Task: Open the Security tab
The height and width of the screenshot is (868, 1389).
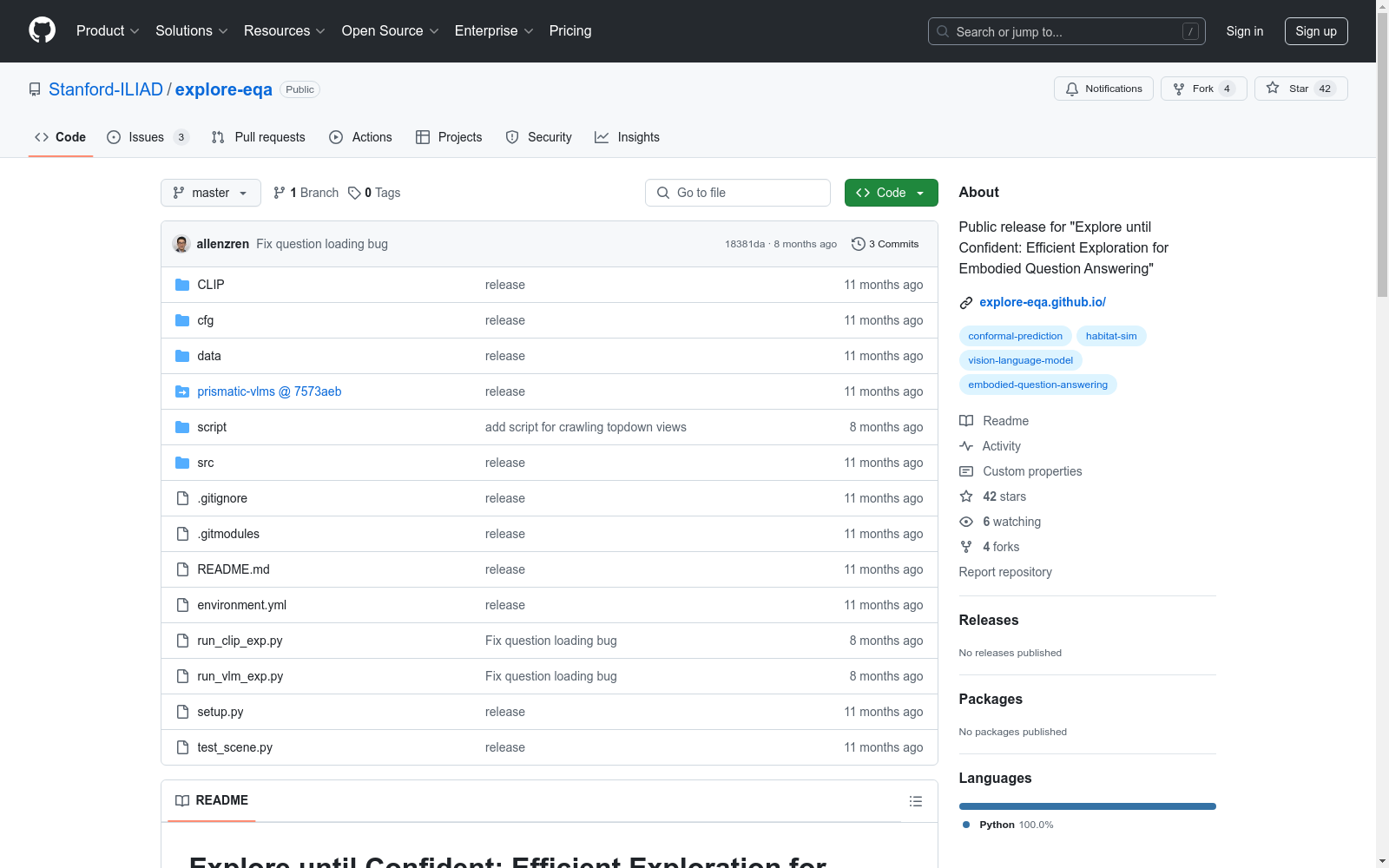Action: tap(539, 137)
